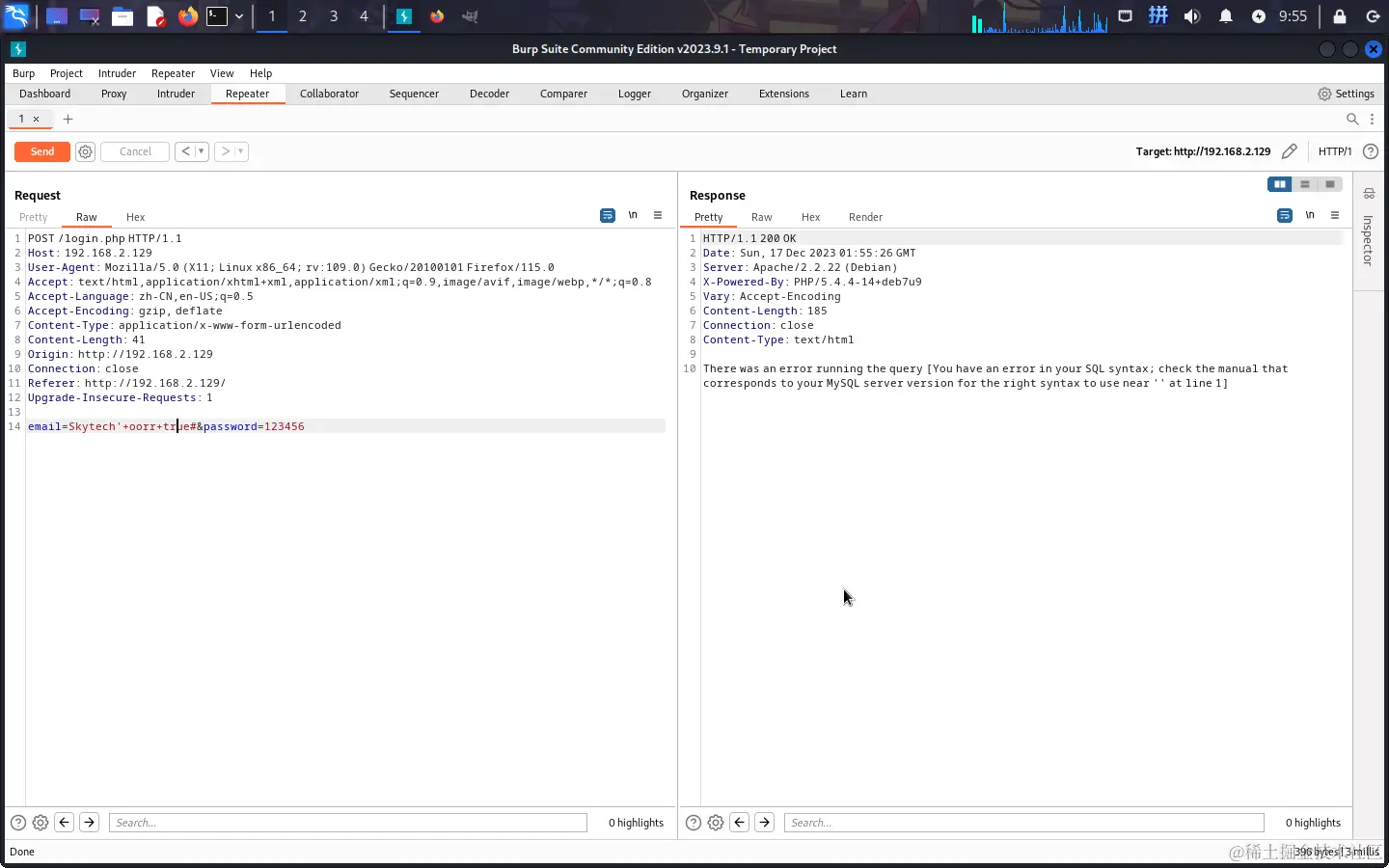Open the Comparer tab

[x=563, y=94]
